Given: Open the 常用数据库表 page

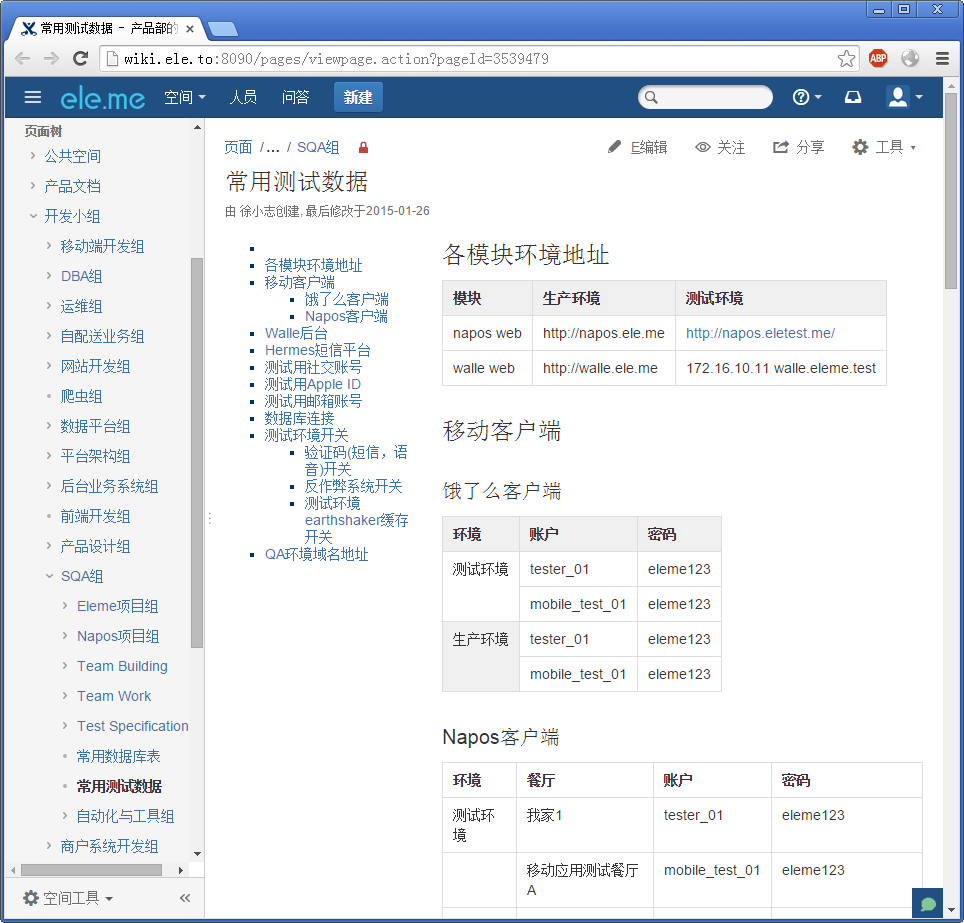Looking at the screenshot, I should (118, 756).
